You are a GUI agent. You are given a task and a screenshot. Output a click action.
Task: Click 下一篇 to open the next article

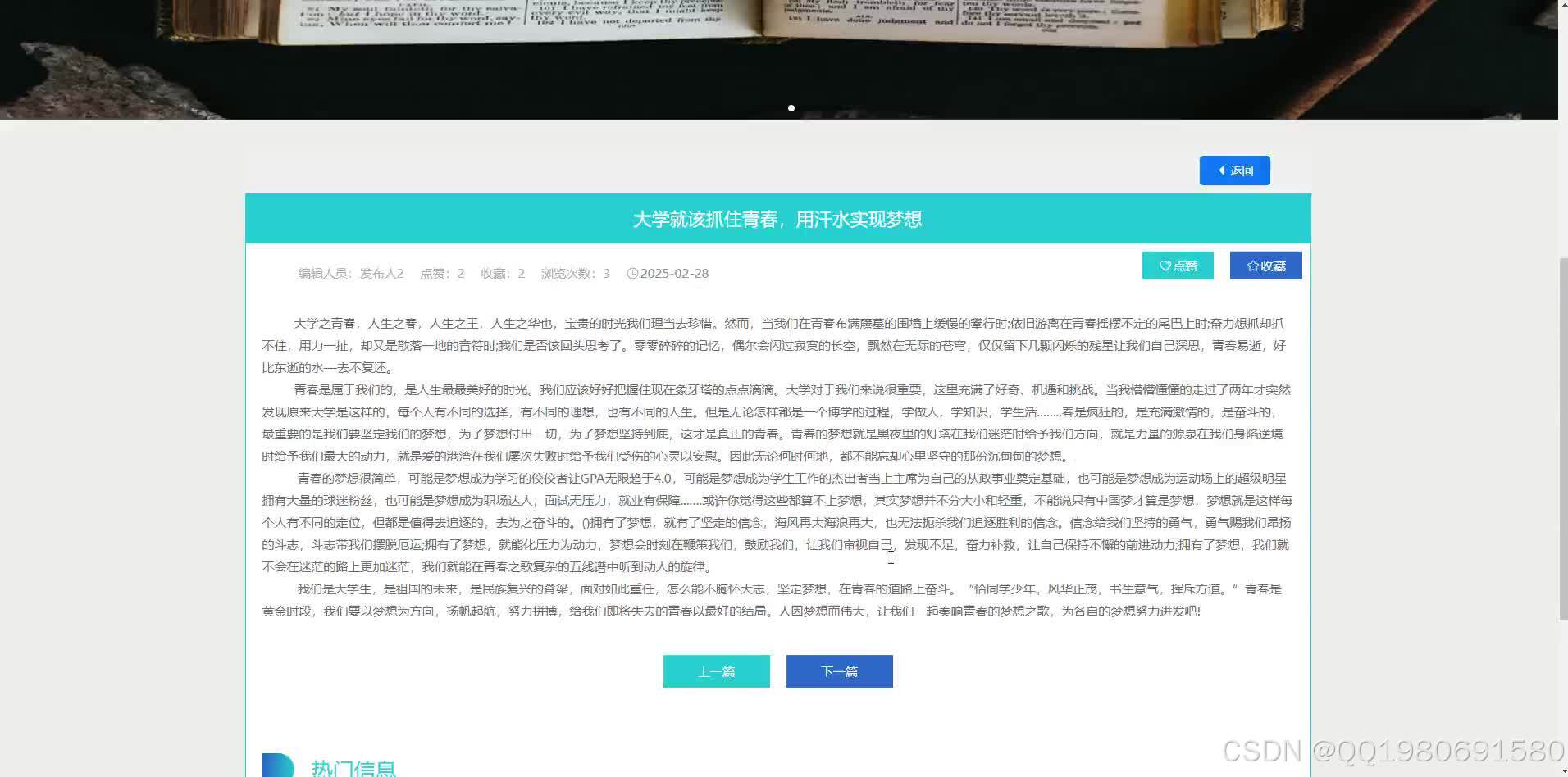[839, 670]
